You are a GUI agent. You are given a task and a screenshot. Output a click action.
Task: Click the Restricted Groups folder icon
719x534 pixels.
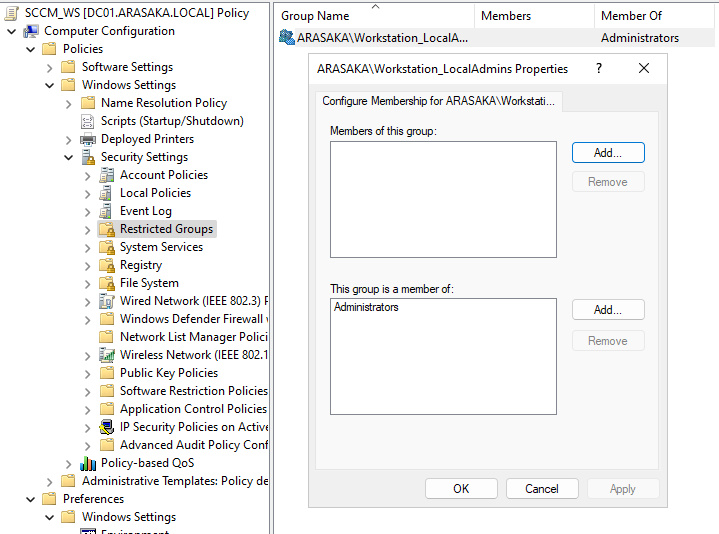point(107,229)
